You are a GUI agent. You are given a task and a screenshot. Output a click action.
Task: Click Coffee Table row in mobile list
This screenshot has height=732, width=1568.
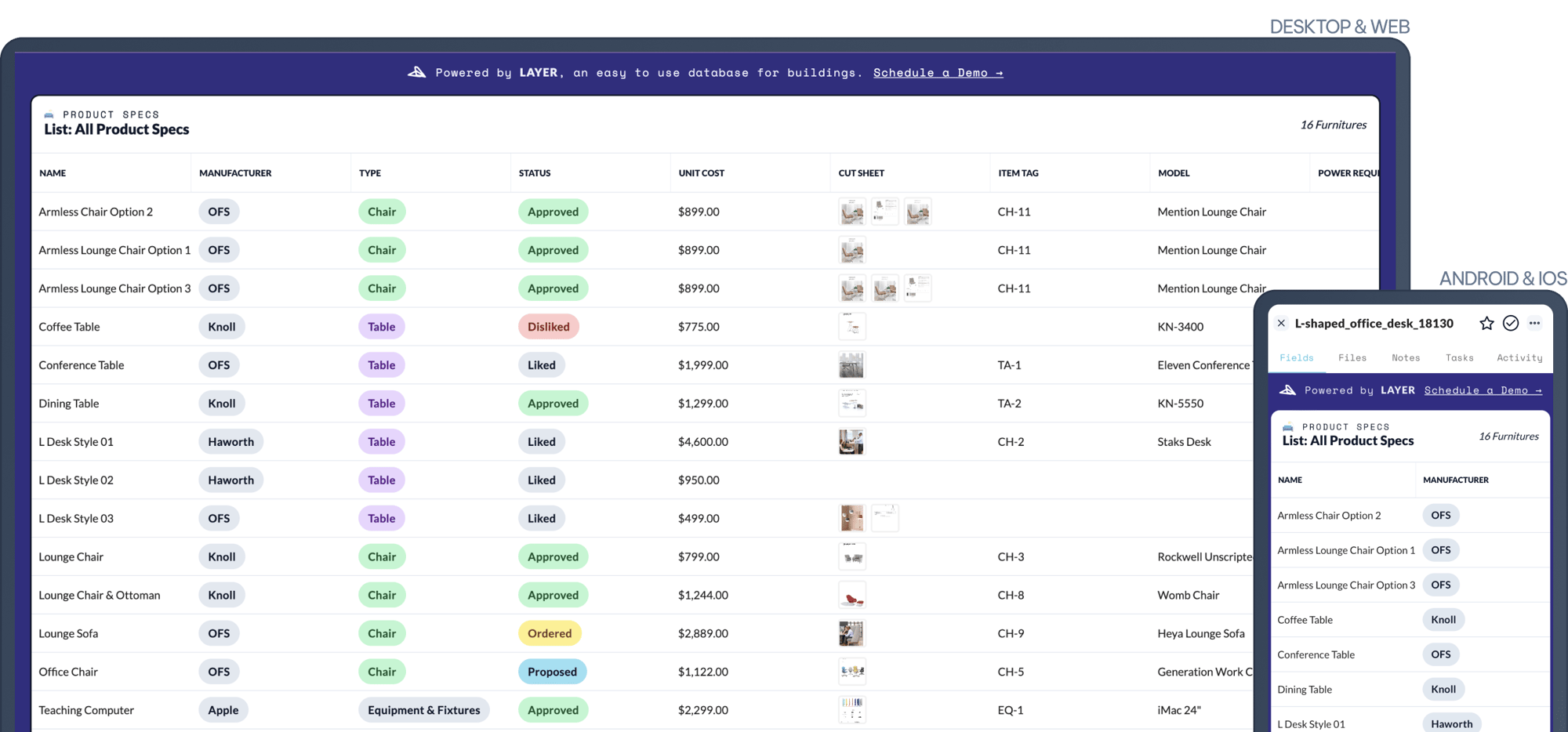[1410, 620]
